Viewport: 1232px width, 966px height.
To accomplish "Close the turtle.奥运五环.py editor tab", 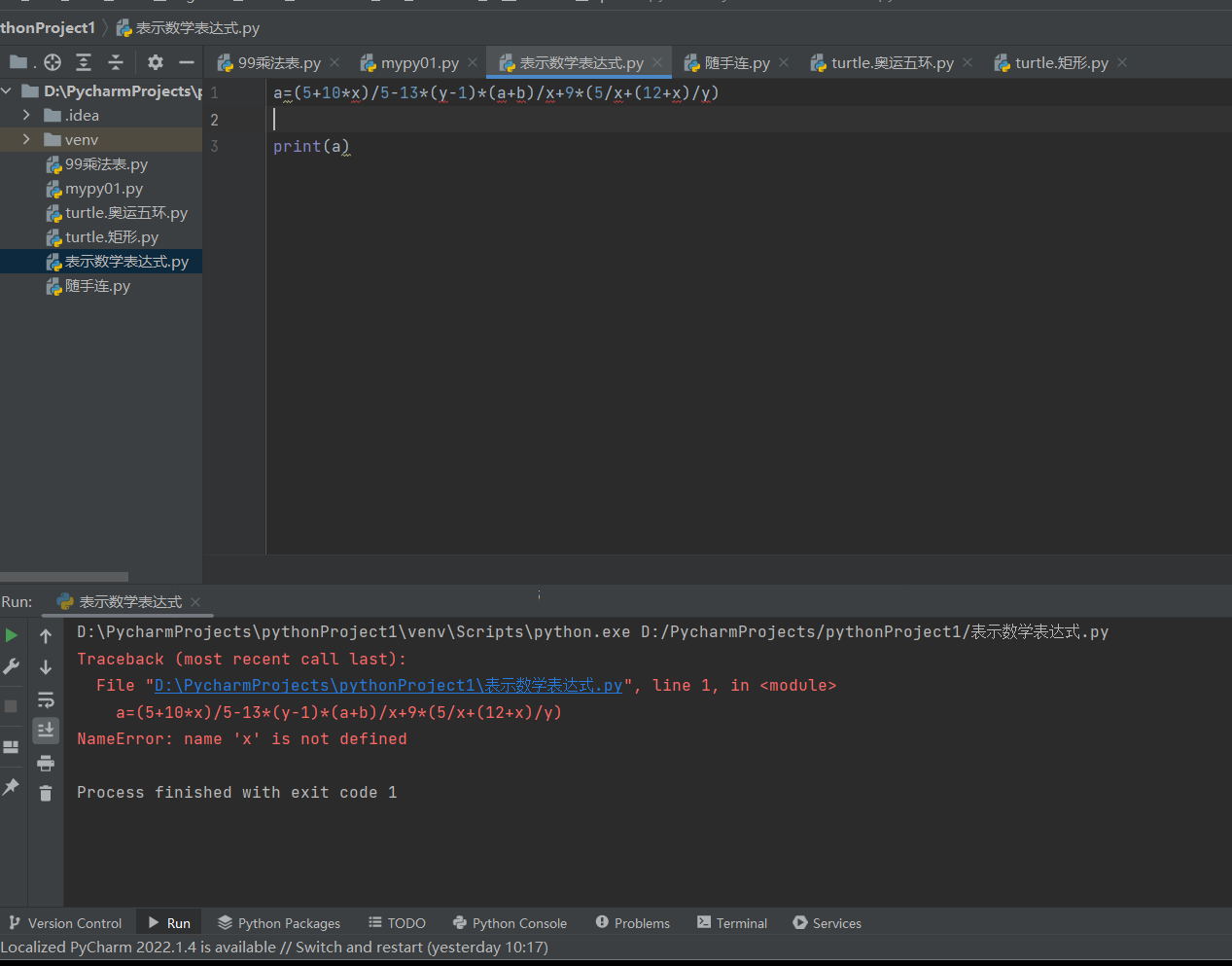I will pyautogui.click(x=968, y=62).
